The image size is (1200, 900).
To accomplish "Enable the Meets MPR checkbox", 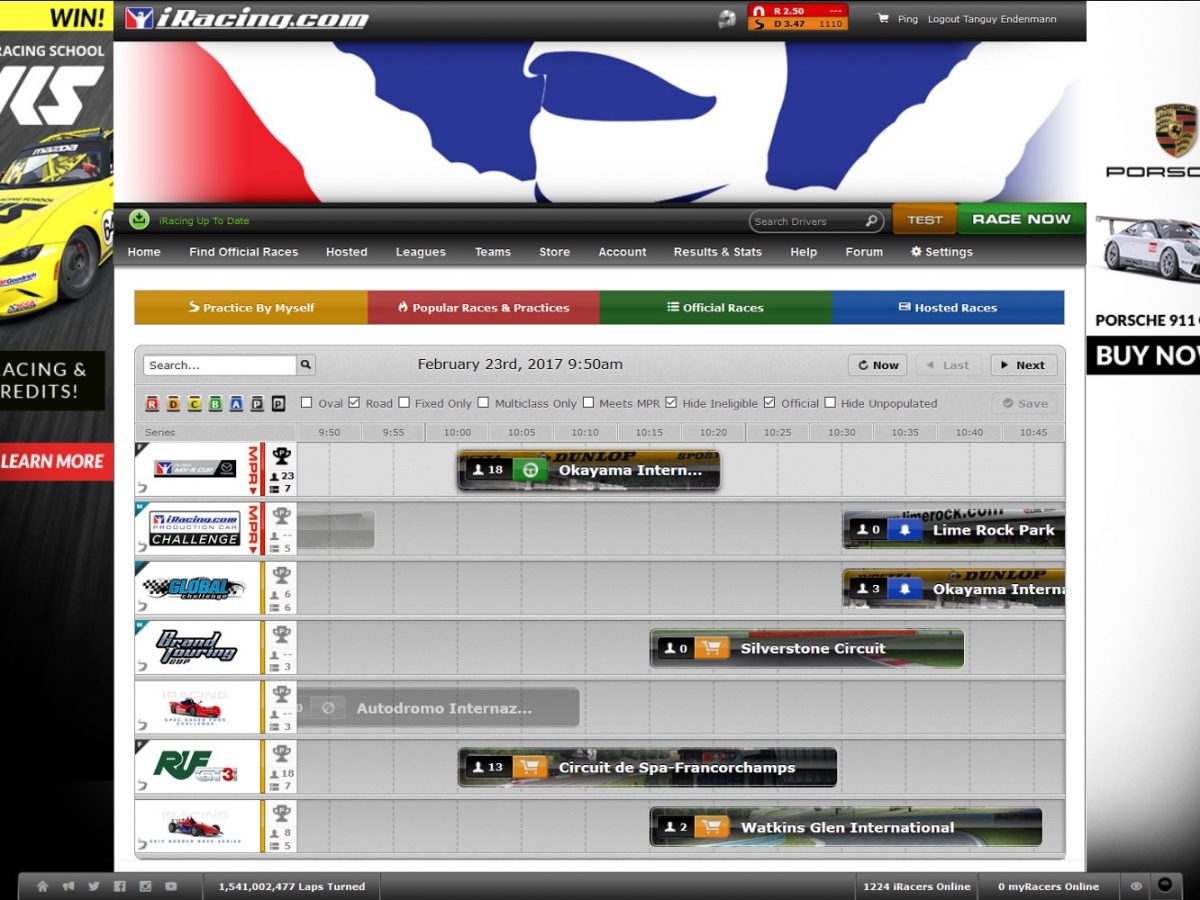I will 589,403.
